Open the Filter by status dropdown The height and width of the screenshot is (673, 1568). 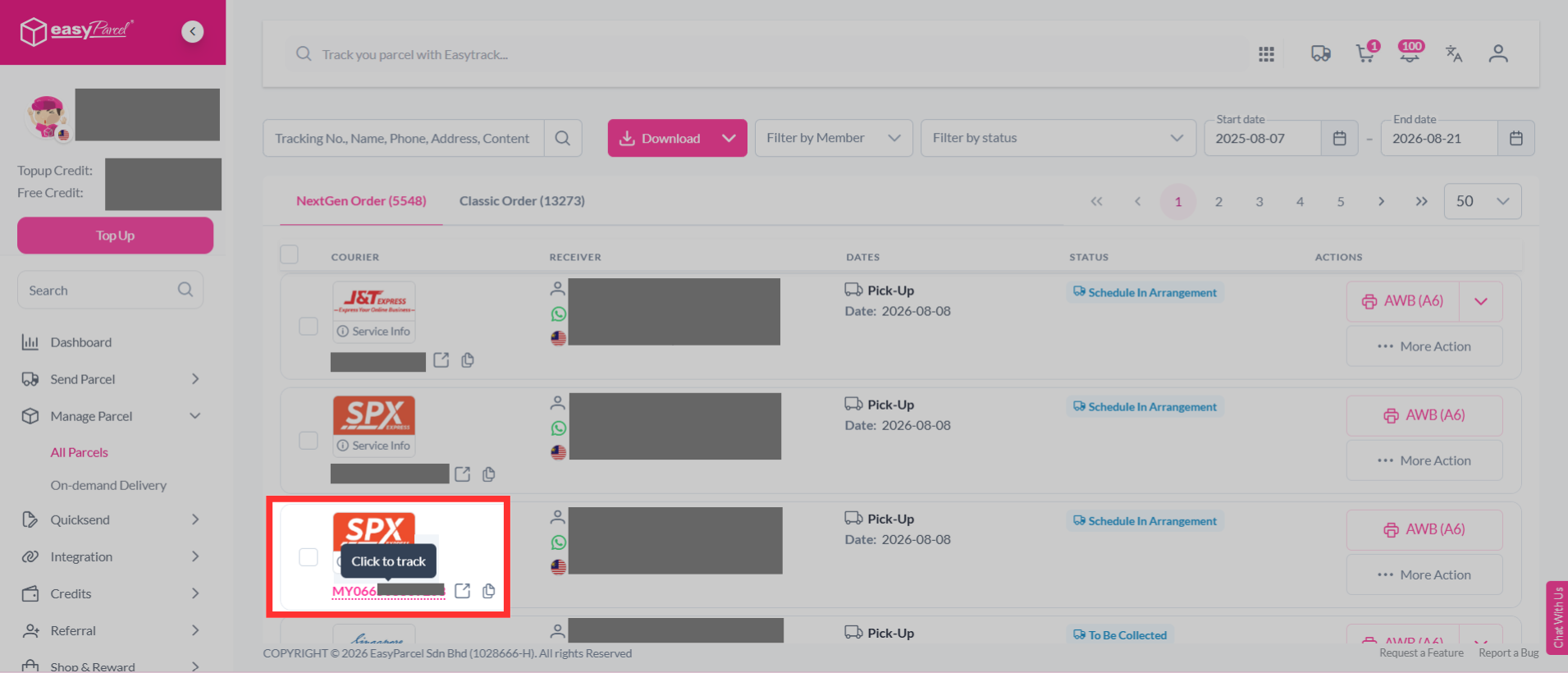(x=1058, y=138)
